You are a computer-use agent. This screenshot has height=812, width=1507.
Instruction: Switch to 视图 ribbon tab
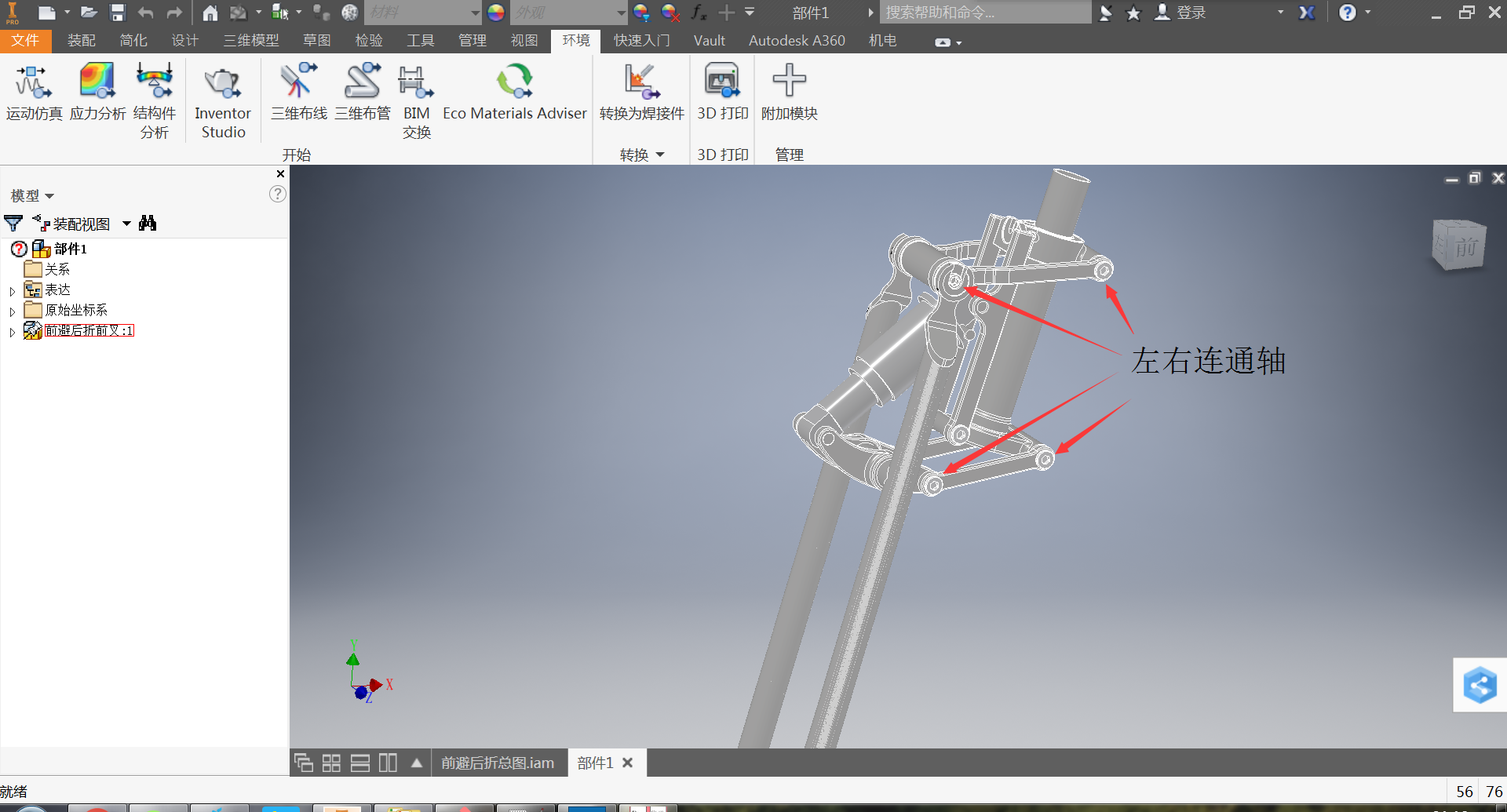point(524,41)
